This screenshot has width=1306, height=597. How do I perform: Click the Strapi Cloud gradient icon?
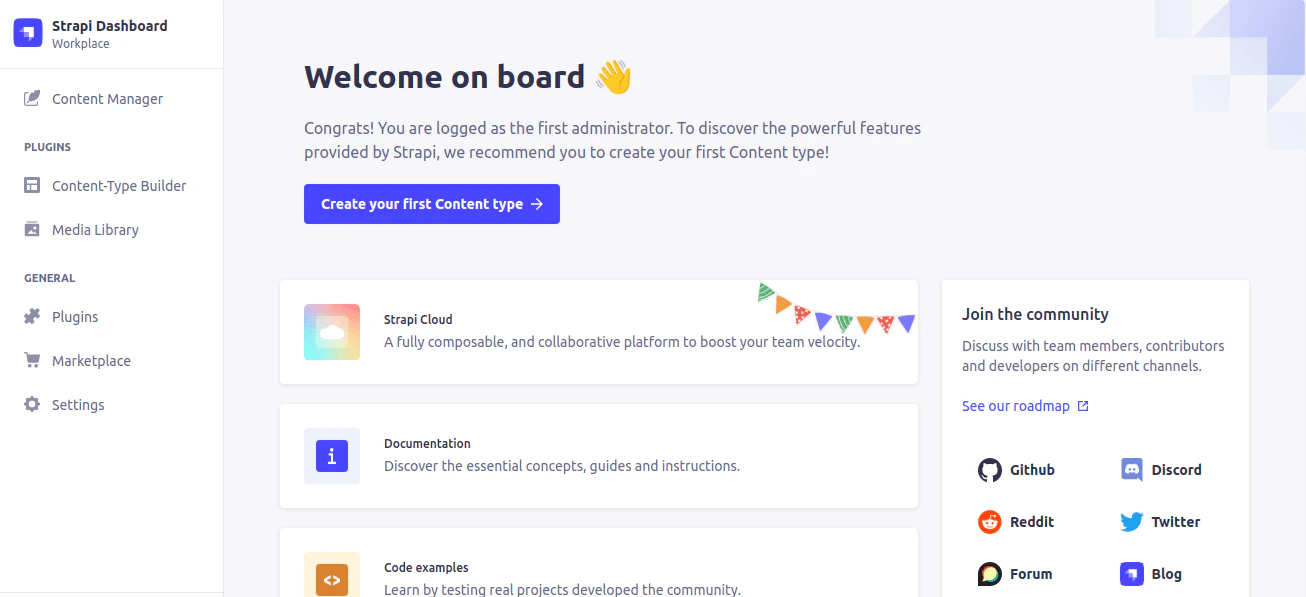pyautogui.click(x=331, y=331)
